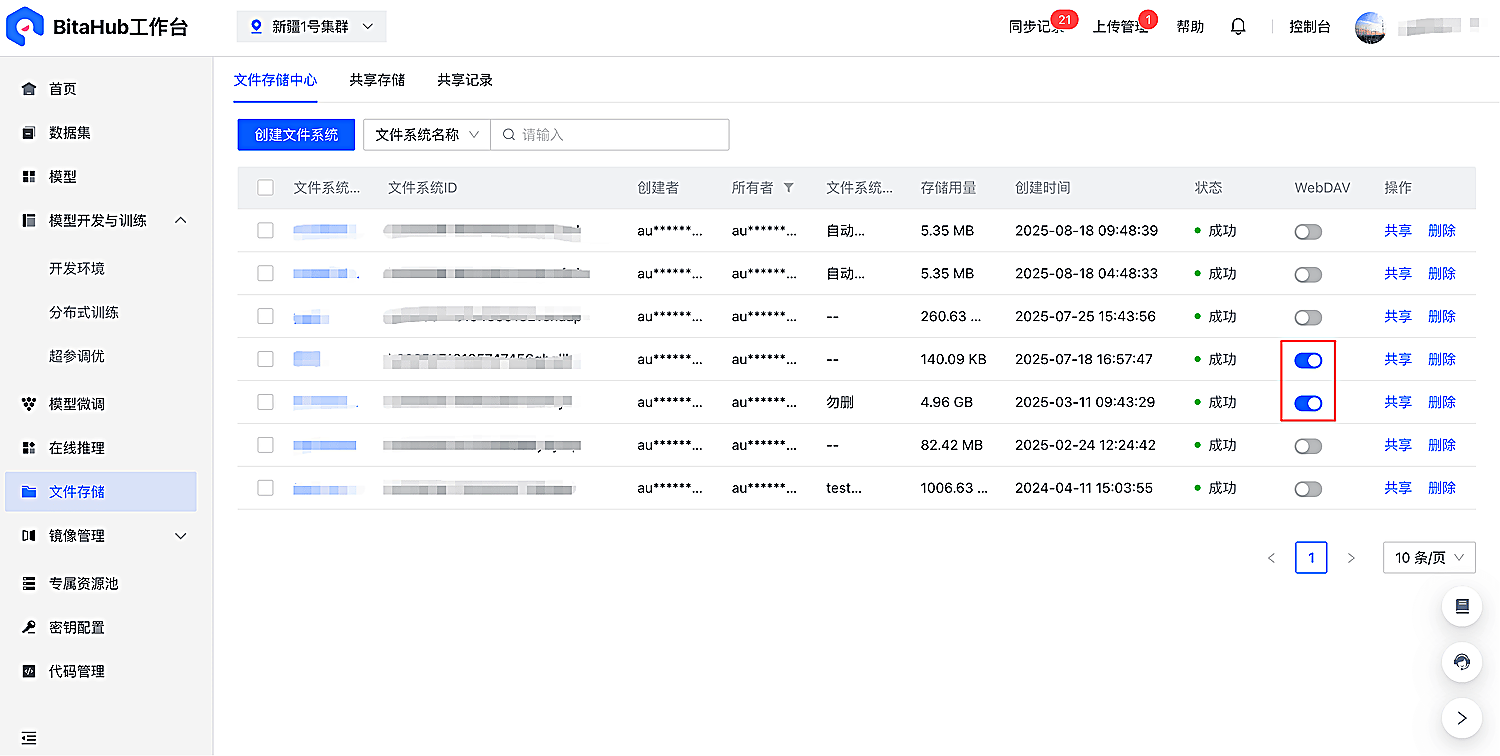Open the 10 条/页 page size dropdown
Image resolution: width=1500 pixels, height=756 pixels.
[x=1429, y=558]
